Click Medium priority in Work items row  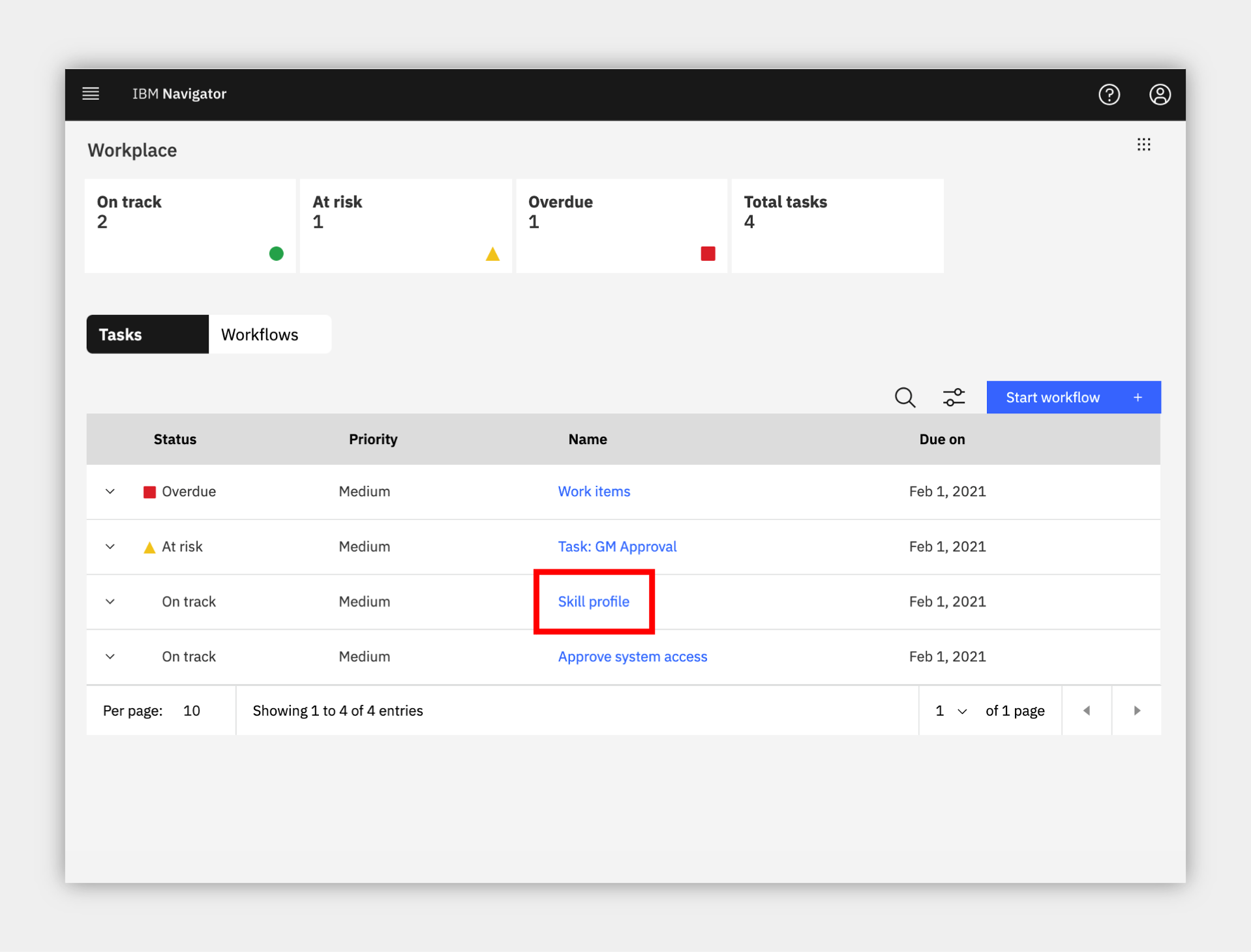364,492
